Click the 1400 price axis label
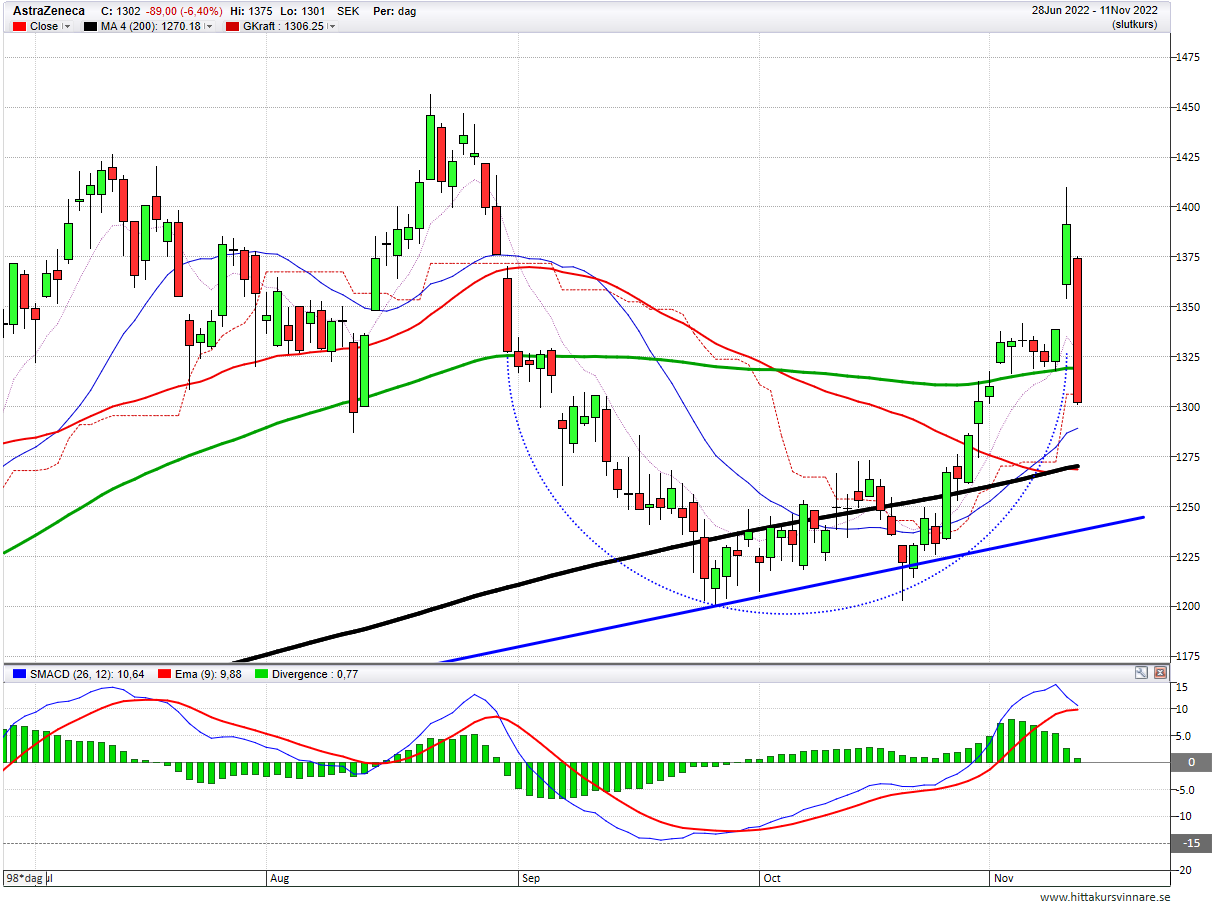 [1189, 207]
